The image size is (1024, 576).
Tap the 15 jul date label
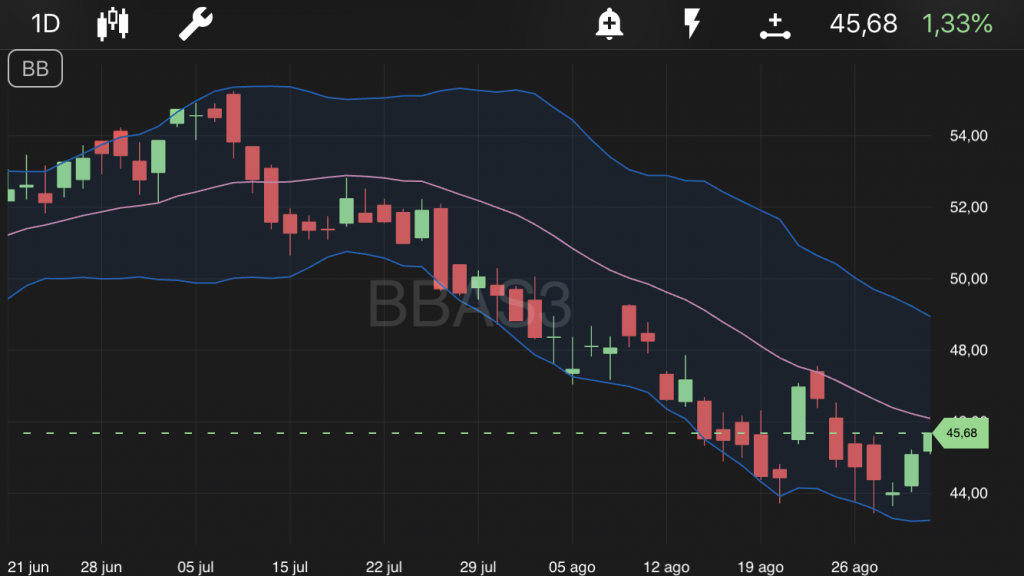[x=289, y=567]
